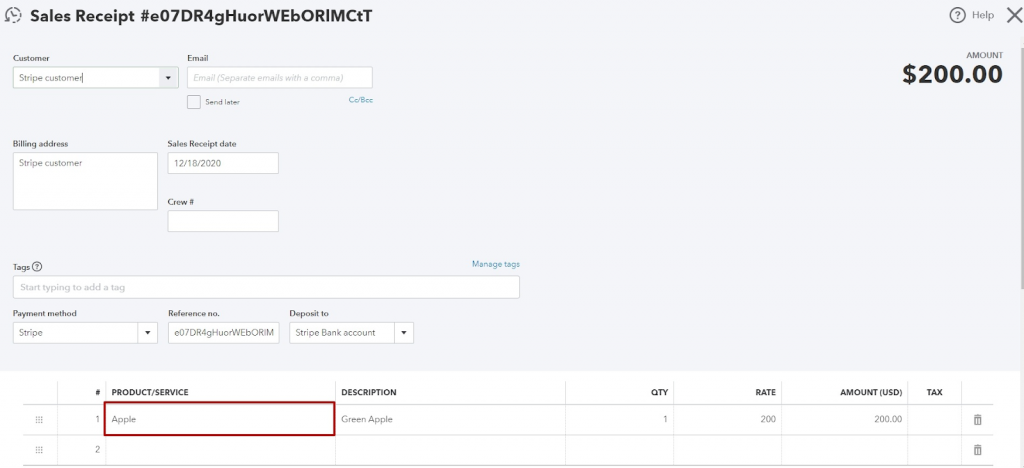The height and width of the screenshot is (468, 1024).
Task: Expand the Deposit to dropdown
Action: click(403, 333)
